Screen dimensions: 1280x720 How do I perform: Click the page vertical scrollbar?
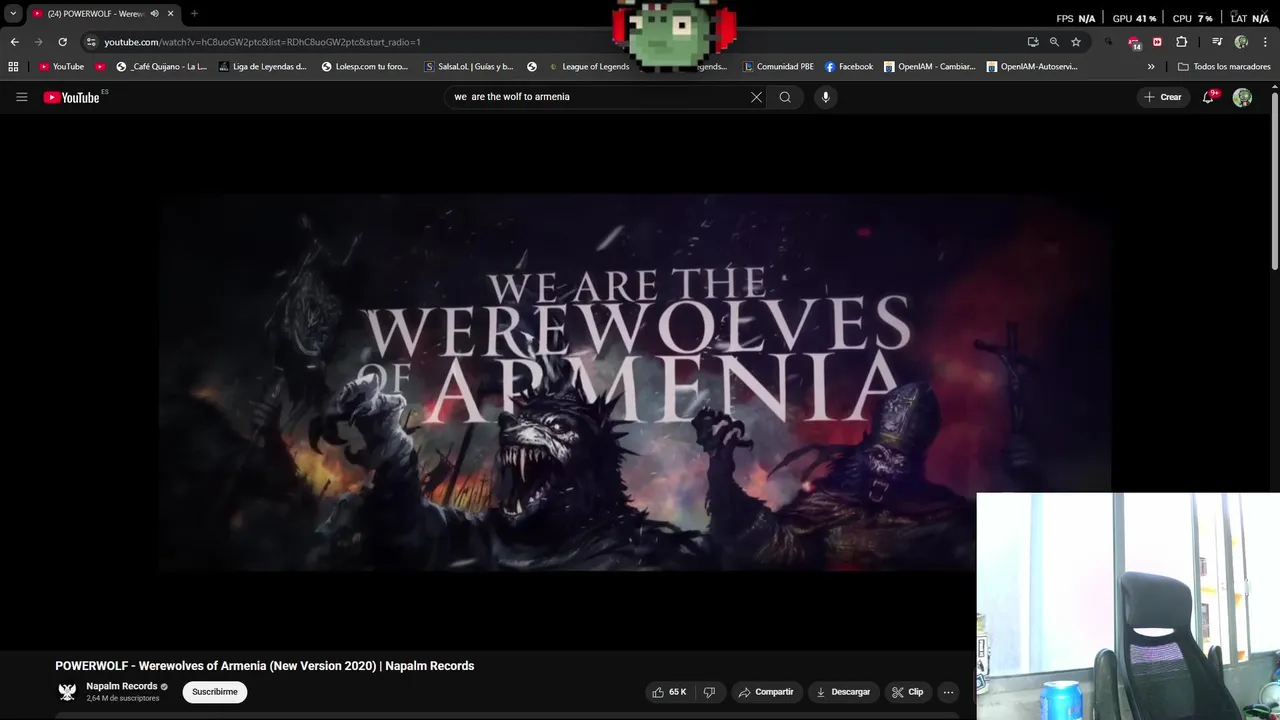pos(1275,180)
